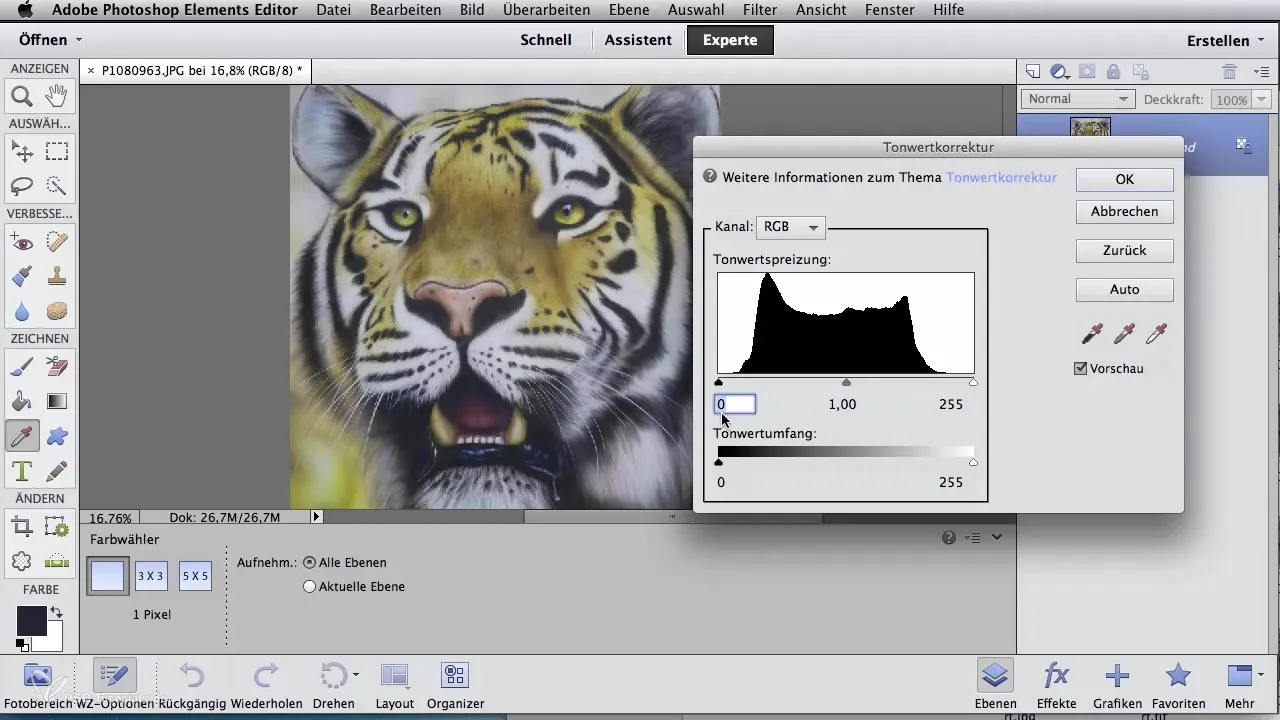Click the Auto button
This screenshot has height=720, width=1280.
click(1125, 289)
